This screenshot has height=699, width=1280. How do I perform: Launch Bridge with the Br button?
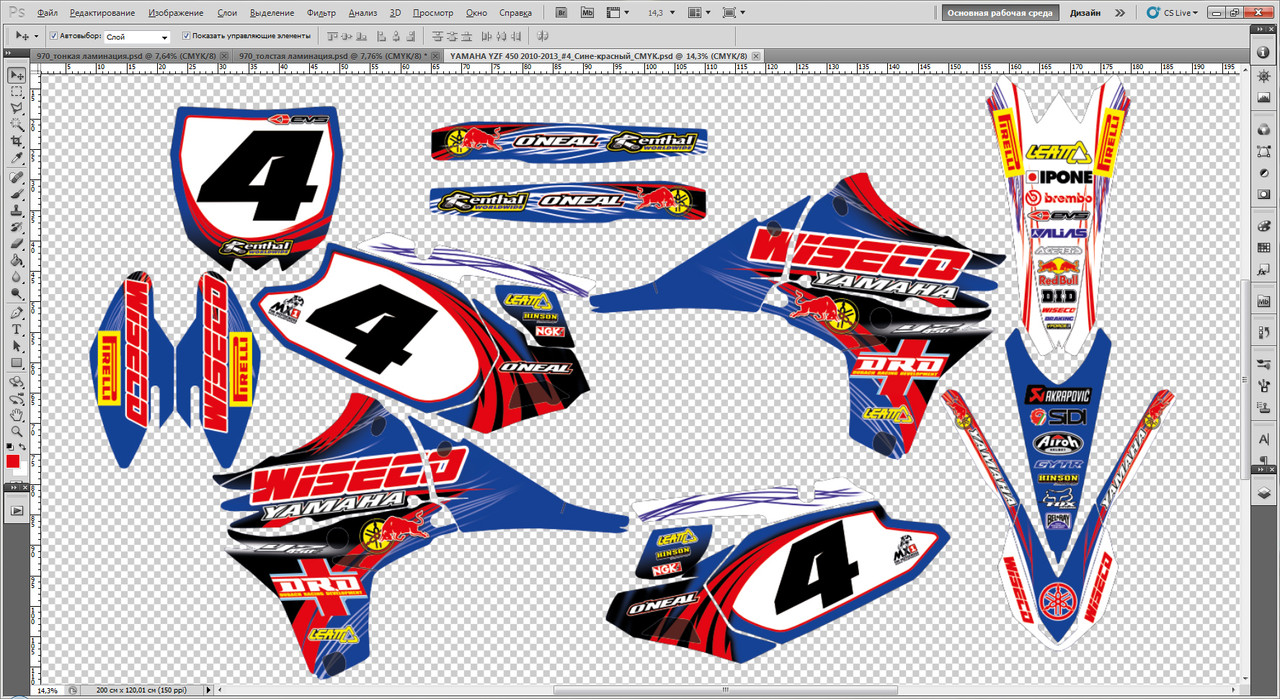click(x=562, y=13)
